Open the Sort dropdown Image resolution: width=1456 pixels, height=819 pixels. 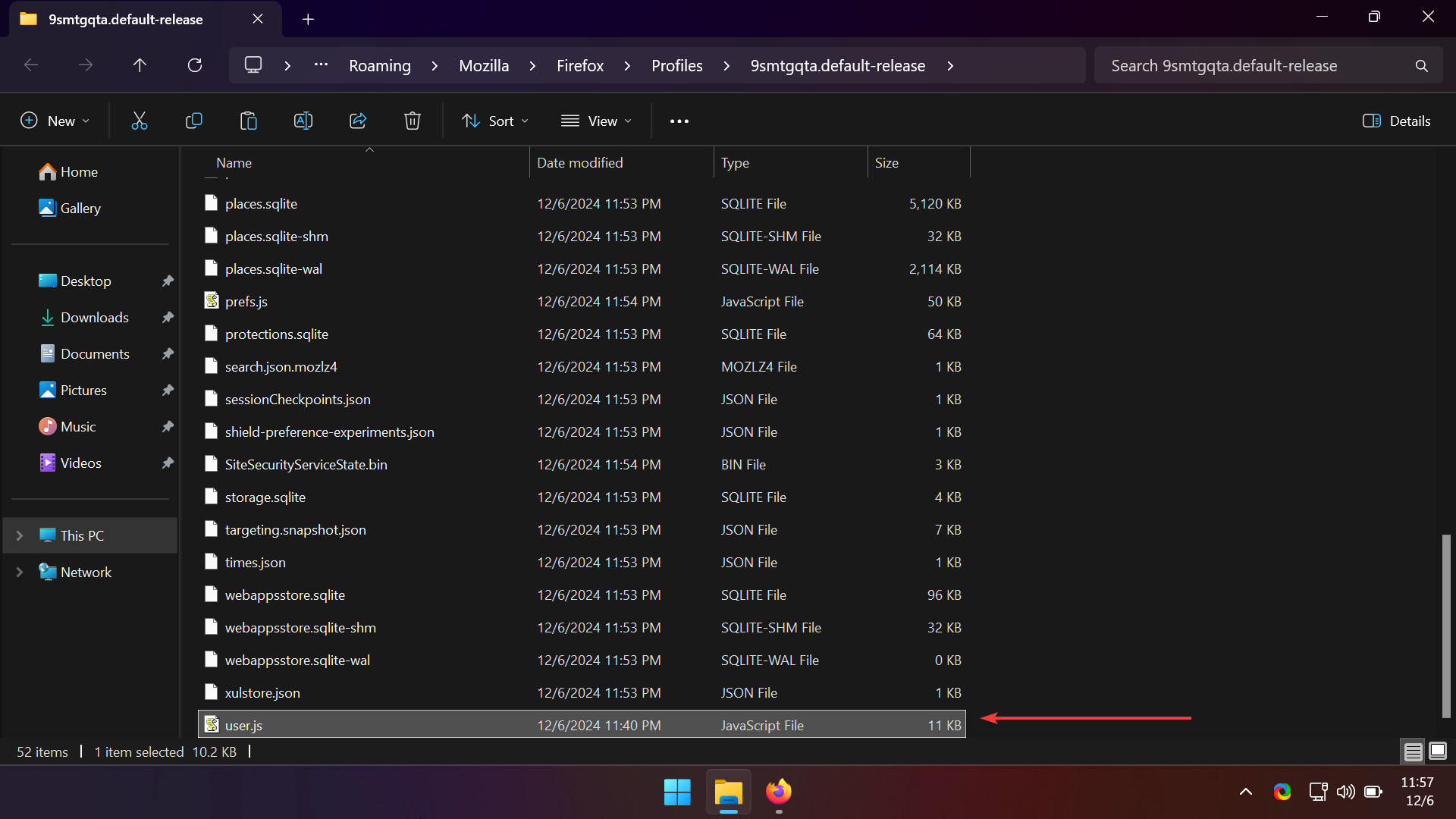(495, 121)
